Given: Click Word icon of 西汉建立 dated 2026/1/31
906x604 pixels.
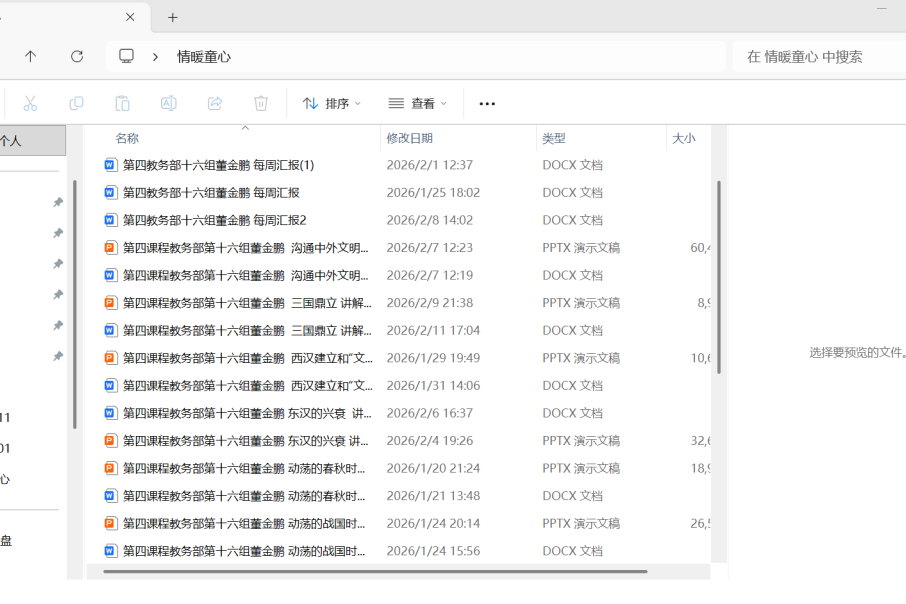Looking at the screenshot, I should coord(110,386).
